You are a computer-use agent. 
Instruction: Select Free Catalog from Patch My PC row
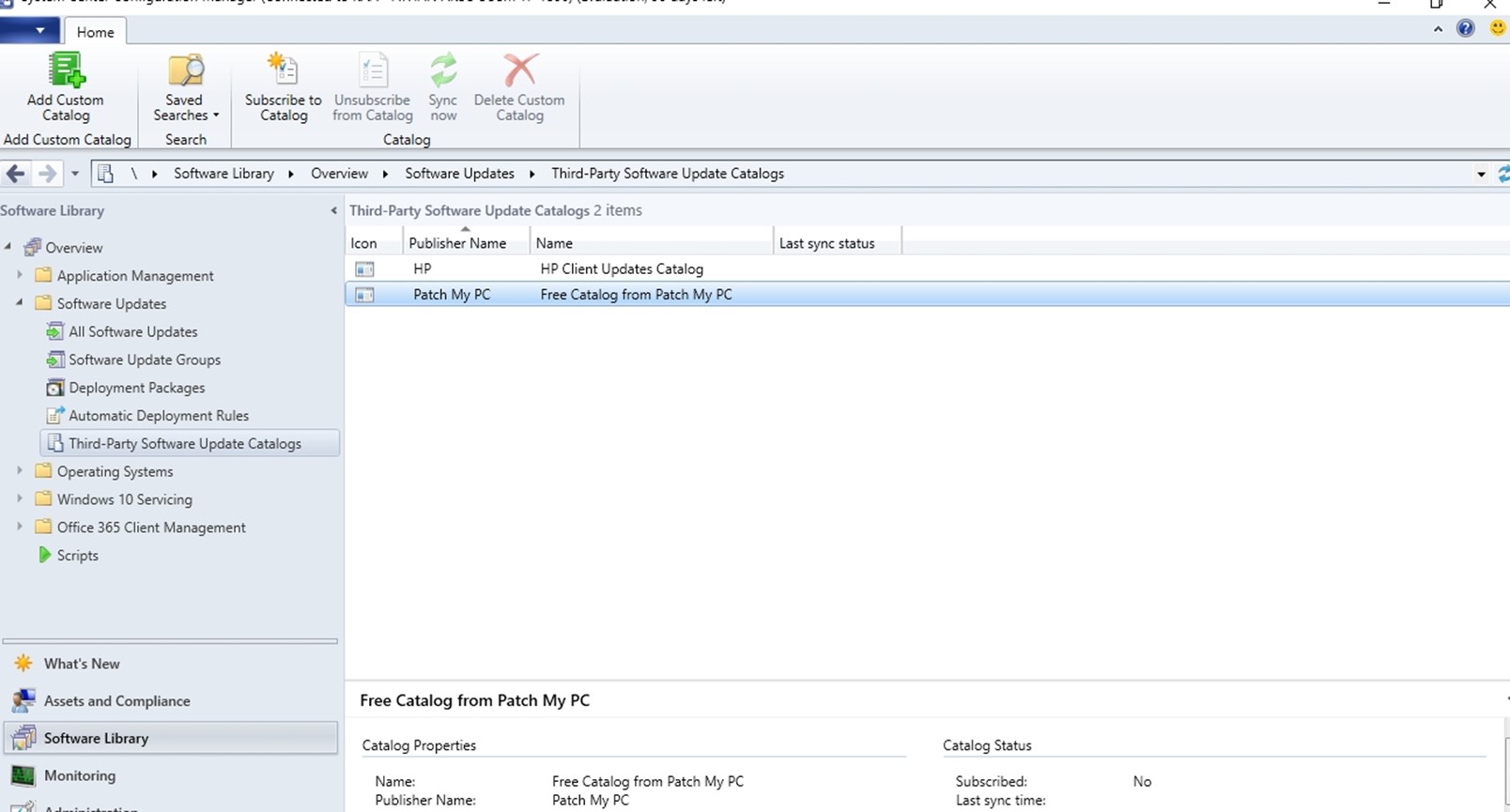(927, 294)
